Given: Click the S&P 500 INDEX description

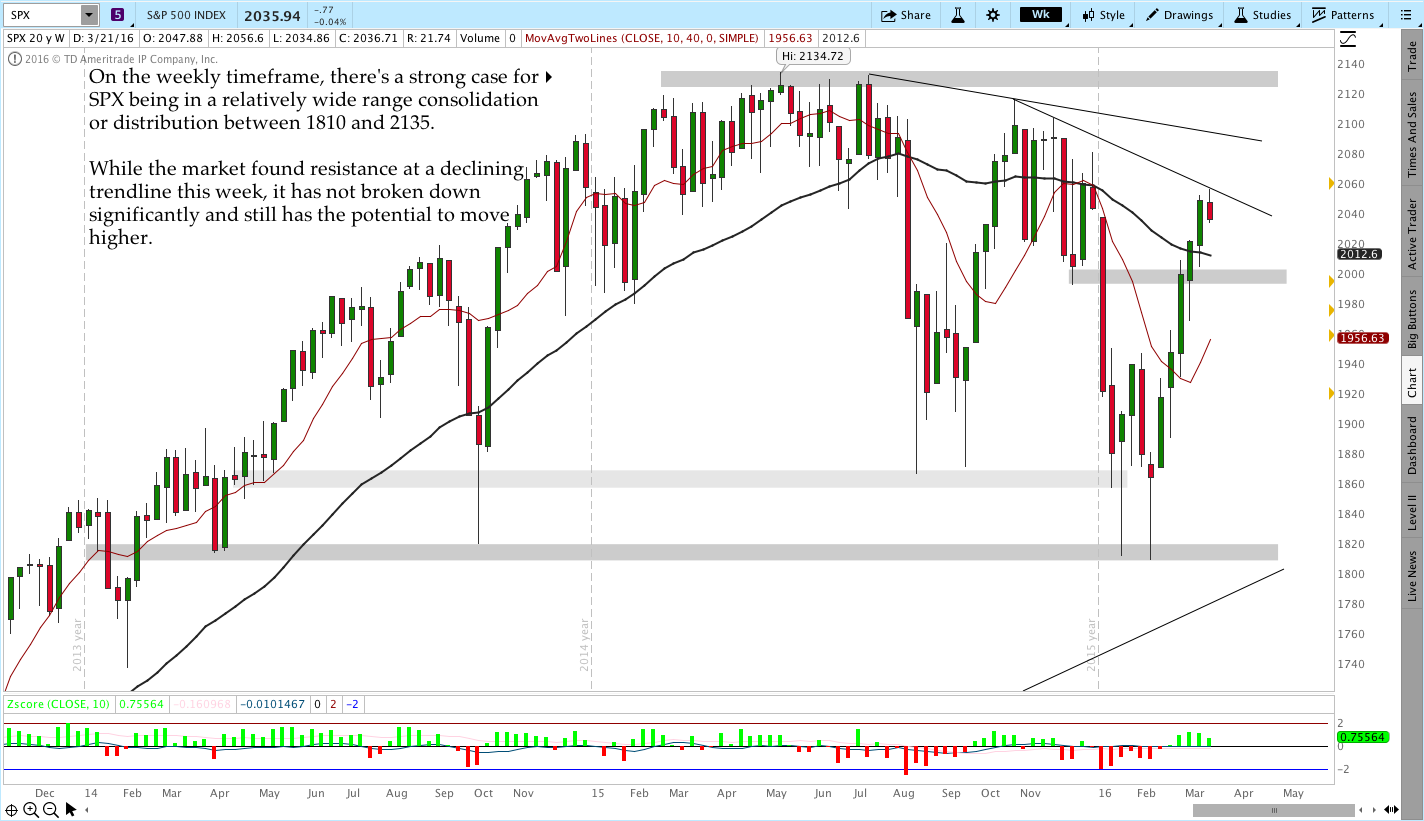Looking at the screenshot, I should click(x=185, y=15).
